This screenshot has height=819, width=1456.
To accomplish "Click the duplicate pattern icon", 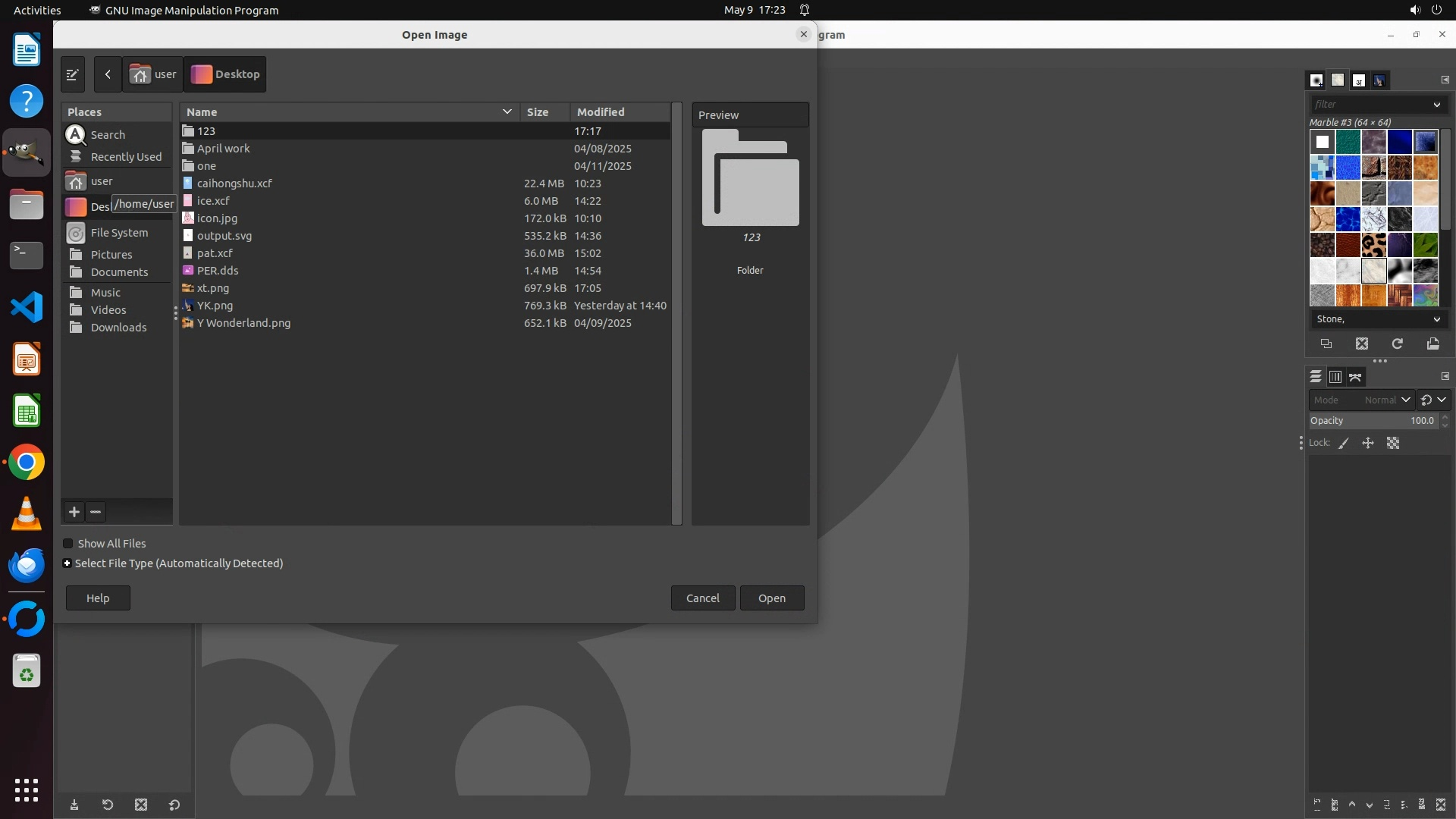I will (x=1326, y=344).
